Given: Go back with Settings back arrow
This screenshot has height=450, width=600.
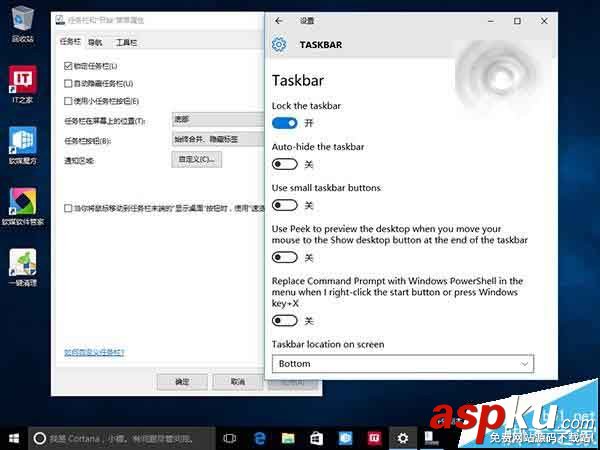Looking at the screenshot, I should pos(279,21).
